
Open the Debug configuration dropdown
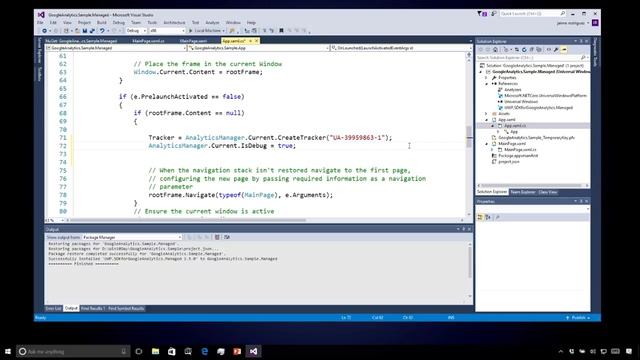tap(136, 31)
